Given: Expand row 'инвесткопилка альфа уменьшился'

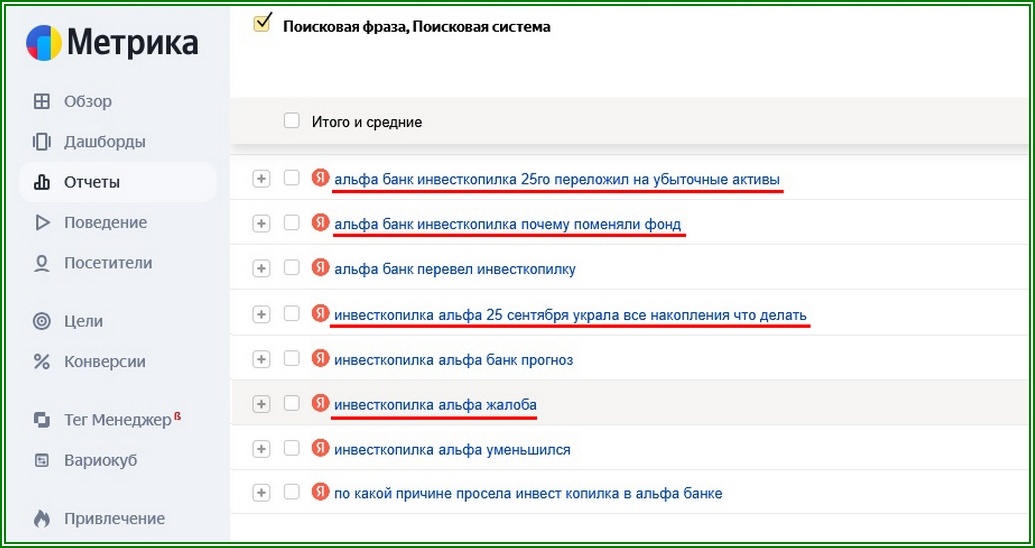Looking at the screenshot, I should (x=261, y=449).
